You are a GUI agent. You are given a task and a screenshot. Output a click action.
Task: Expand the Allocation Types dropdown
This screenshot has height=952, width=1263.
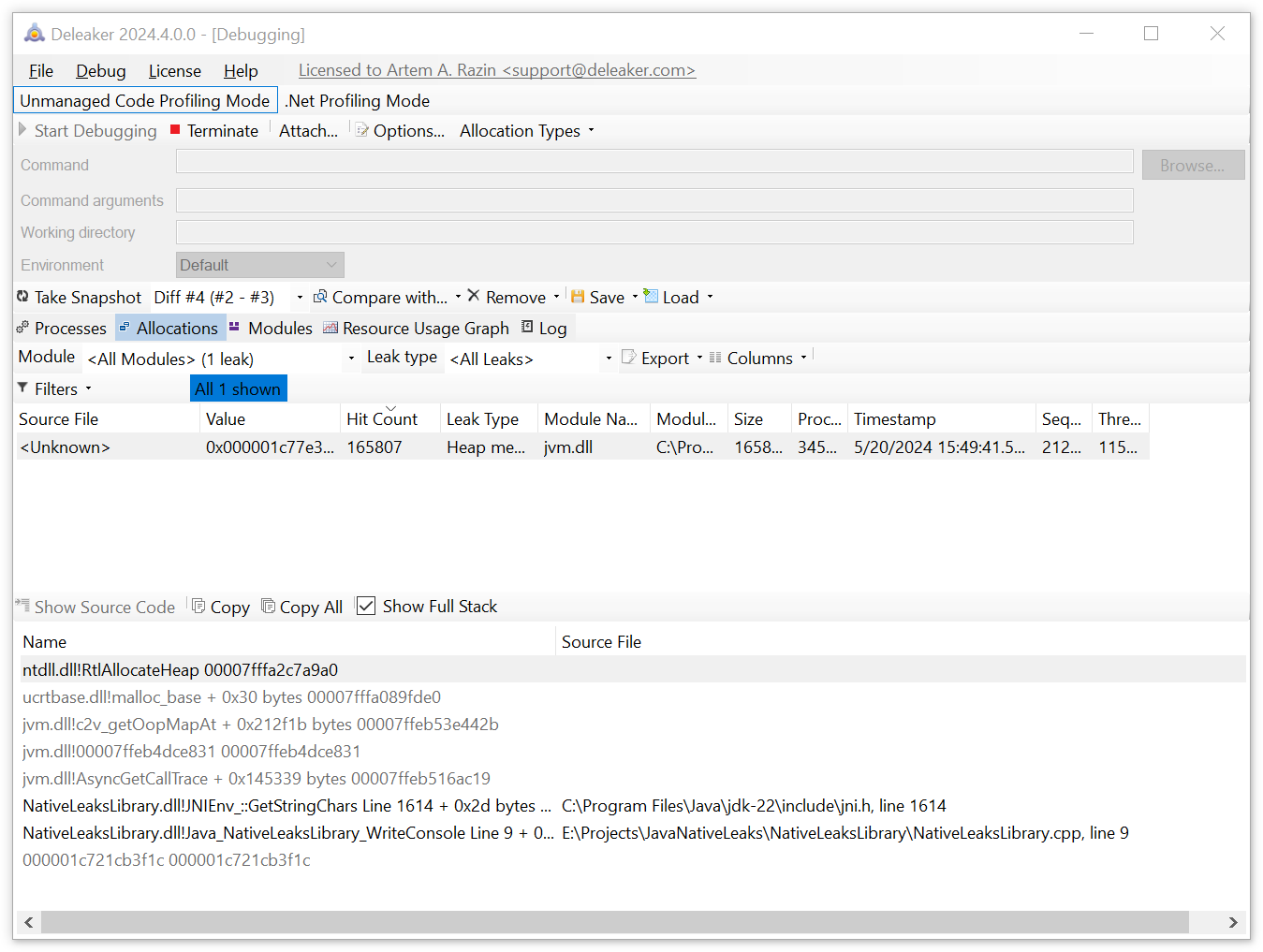point(592,130)
